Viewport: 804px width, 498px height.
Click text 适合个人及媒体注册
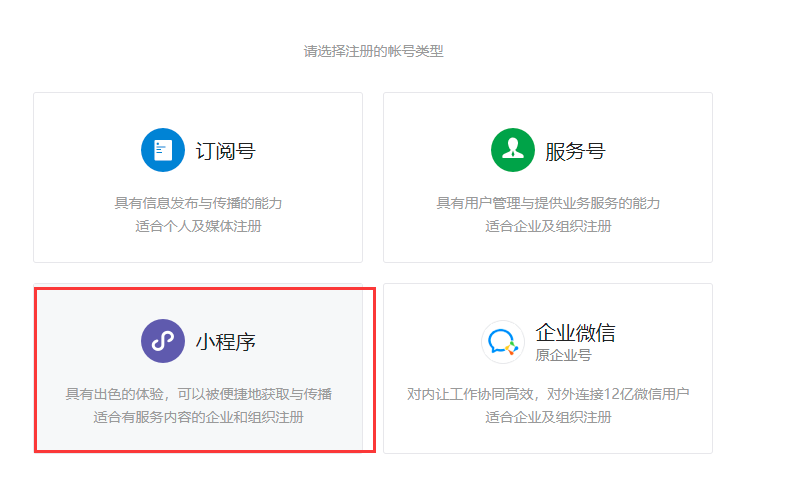[198, 226]
